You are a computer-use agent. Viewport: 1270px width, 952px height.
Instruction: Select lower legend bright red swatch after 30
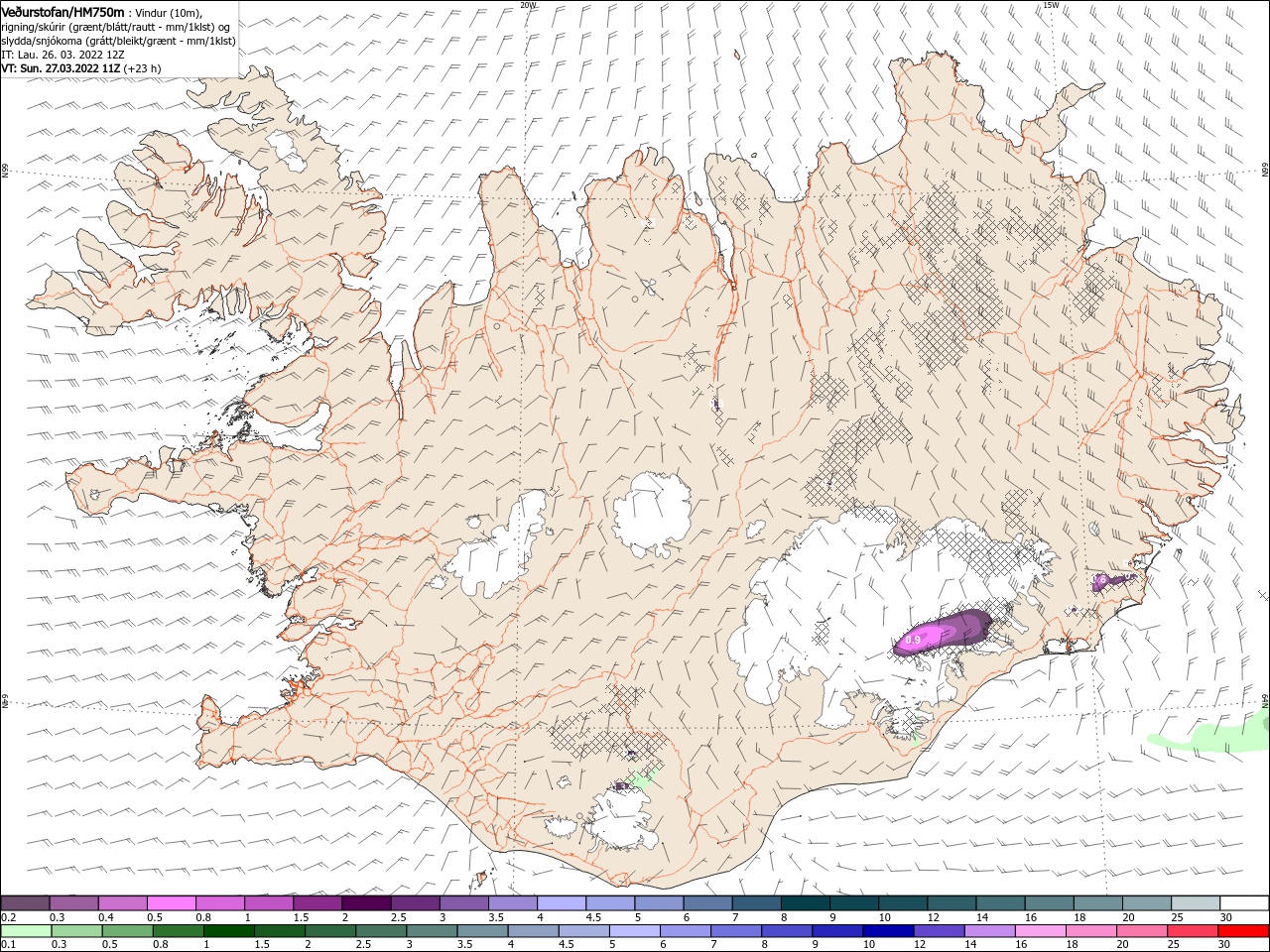(x=1242, y=931)
